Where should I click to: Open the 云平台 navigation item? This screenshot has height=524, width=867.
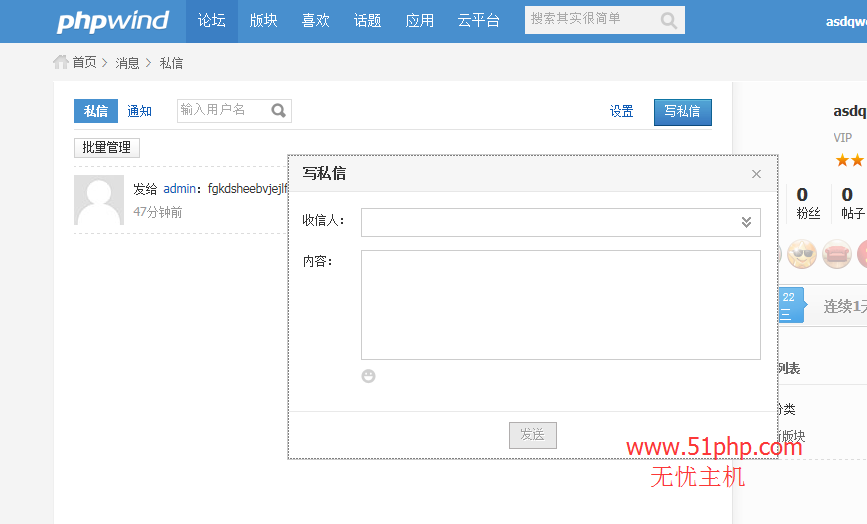[478, 21]
